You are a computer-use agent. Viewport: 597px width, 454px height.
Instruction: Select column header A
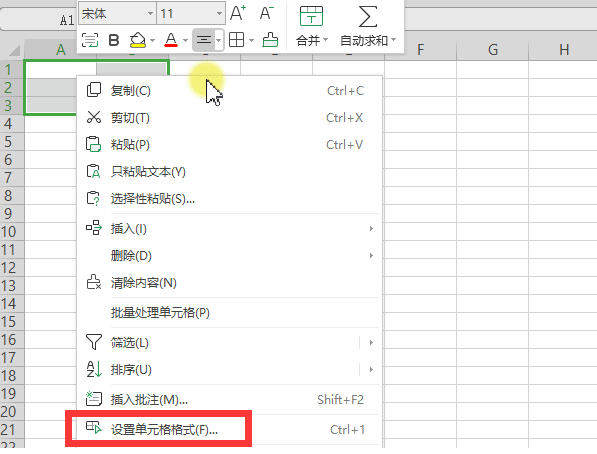click(61, 50)
